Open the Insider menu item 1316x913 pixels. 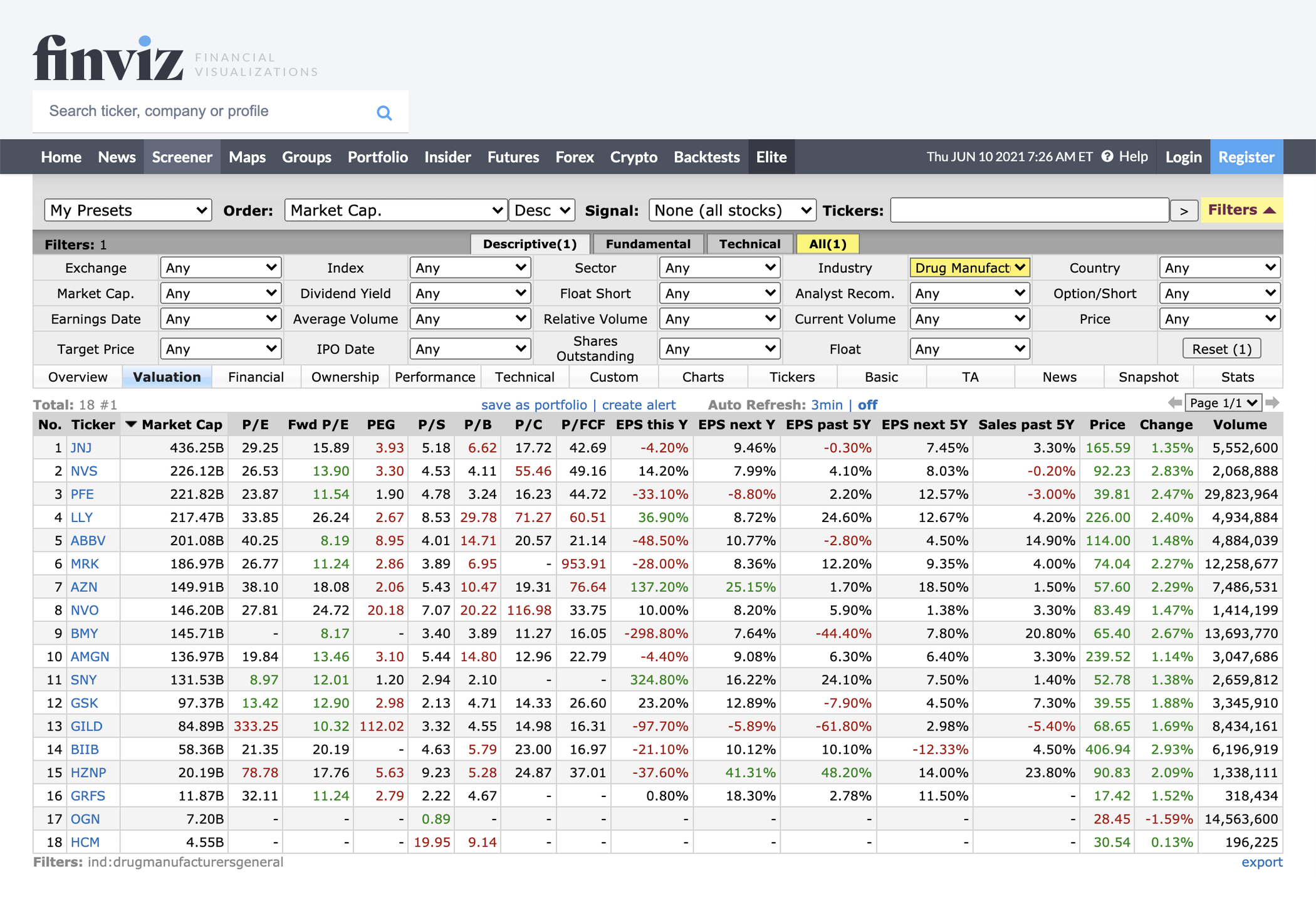click(447, 157)
